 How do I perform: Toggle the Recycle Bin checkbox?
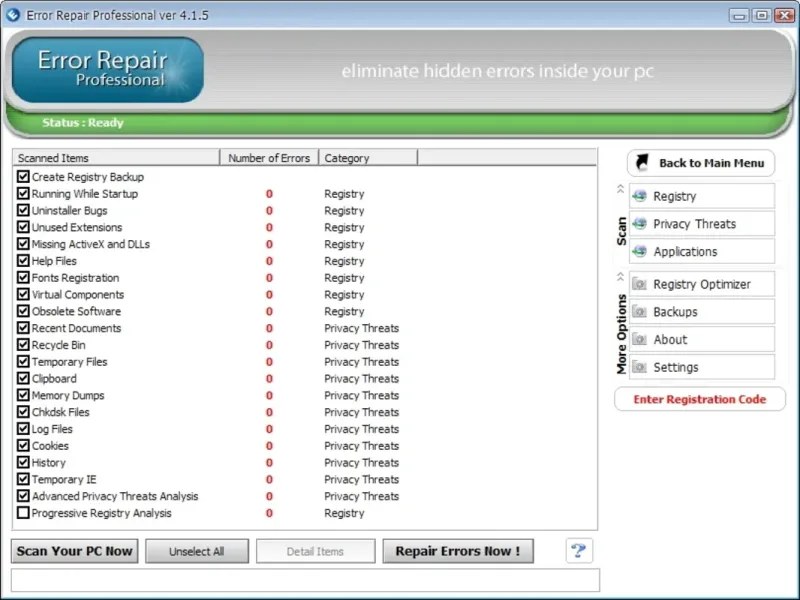tap(23, 345)
